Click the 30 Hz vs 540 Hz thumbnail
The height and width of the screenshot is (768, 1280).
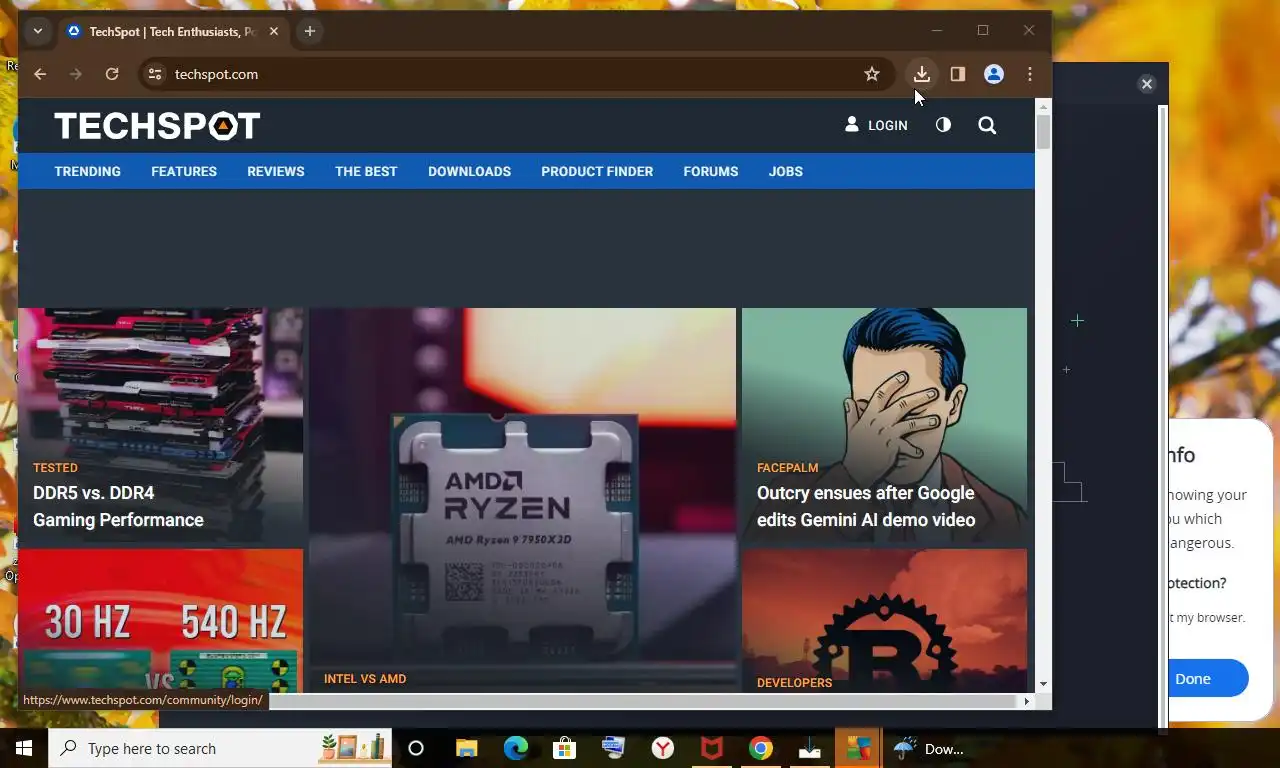(160, 620)
